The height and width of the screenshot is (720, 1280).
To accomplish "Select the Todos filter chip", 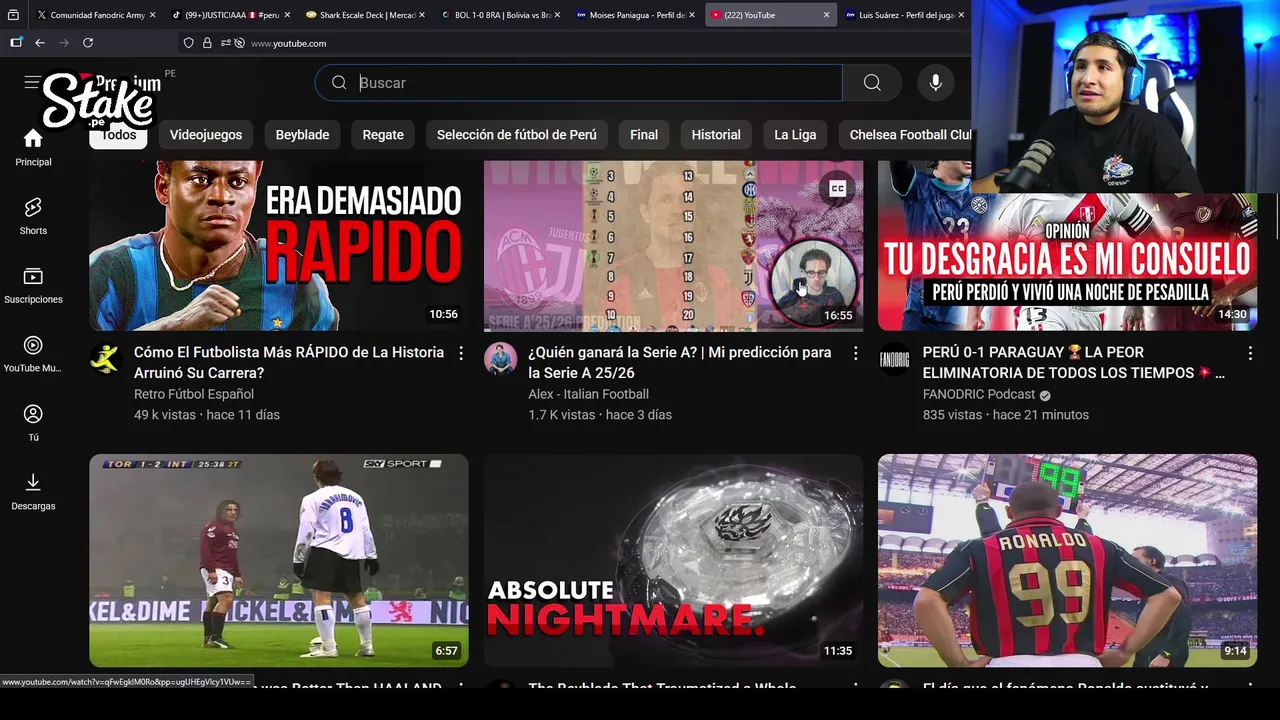I will tap(119, 135).
